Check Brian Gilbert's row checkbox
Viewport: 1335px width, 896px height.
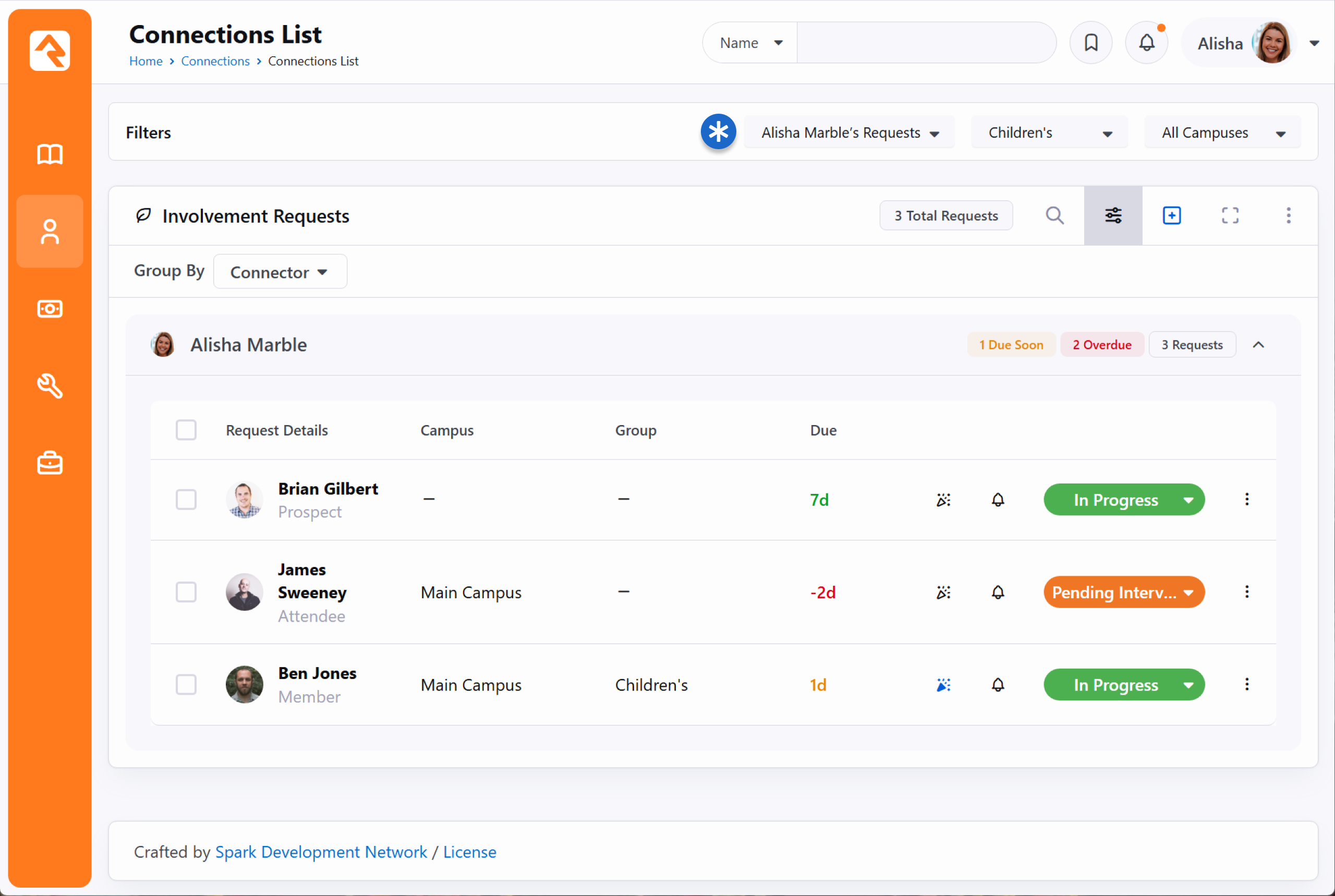click(186, 500)
